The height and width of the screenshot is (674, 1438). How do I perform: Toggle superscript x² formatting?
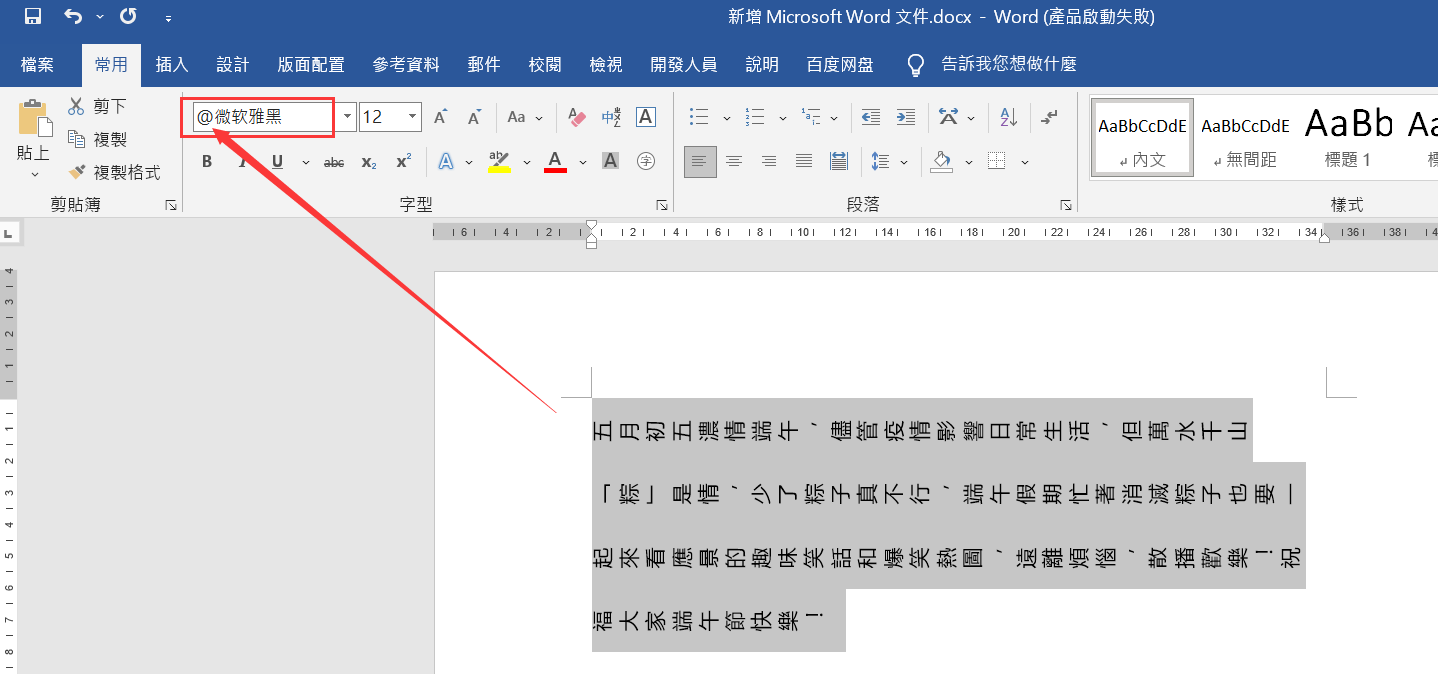403,161
